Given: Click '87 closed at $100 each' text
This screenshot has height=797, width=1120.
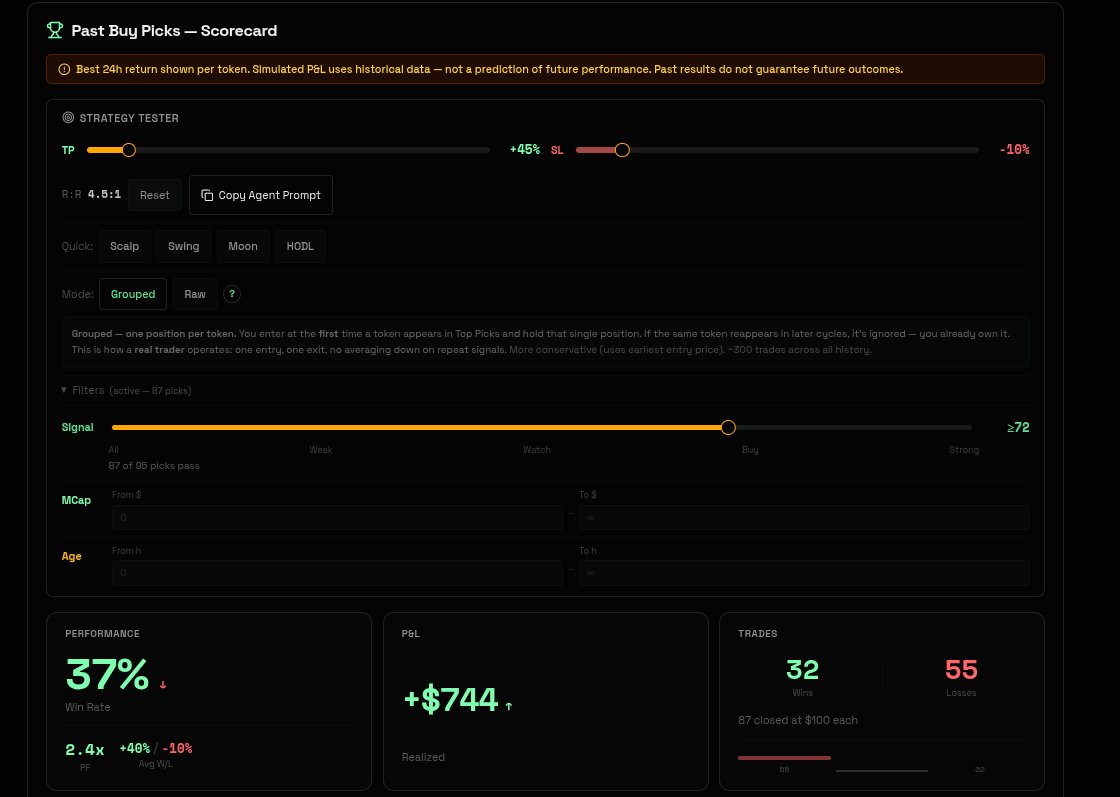Looking at the screenshot, I should (x=798, y=720).
